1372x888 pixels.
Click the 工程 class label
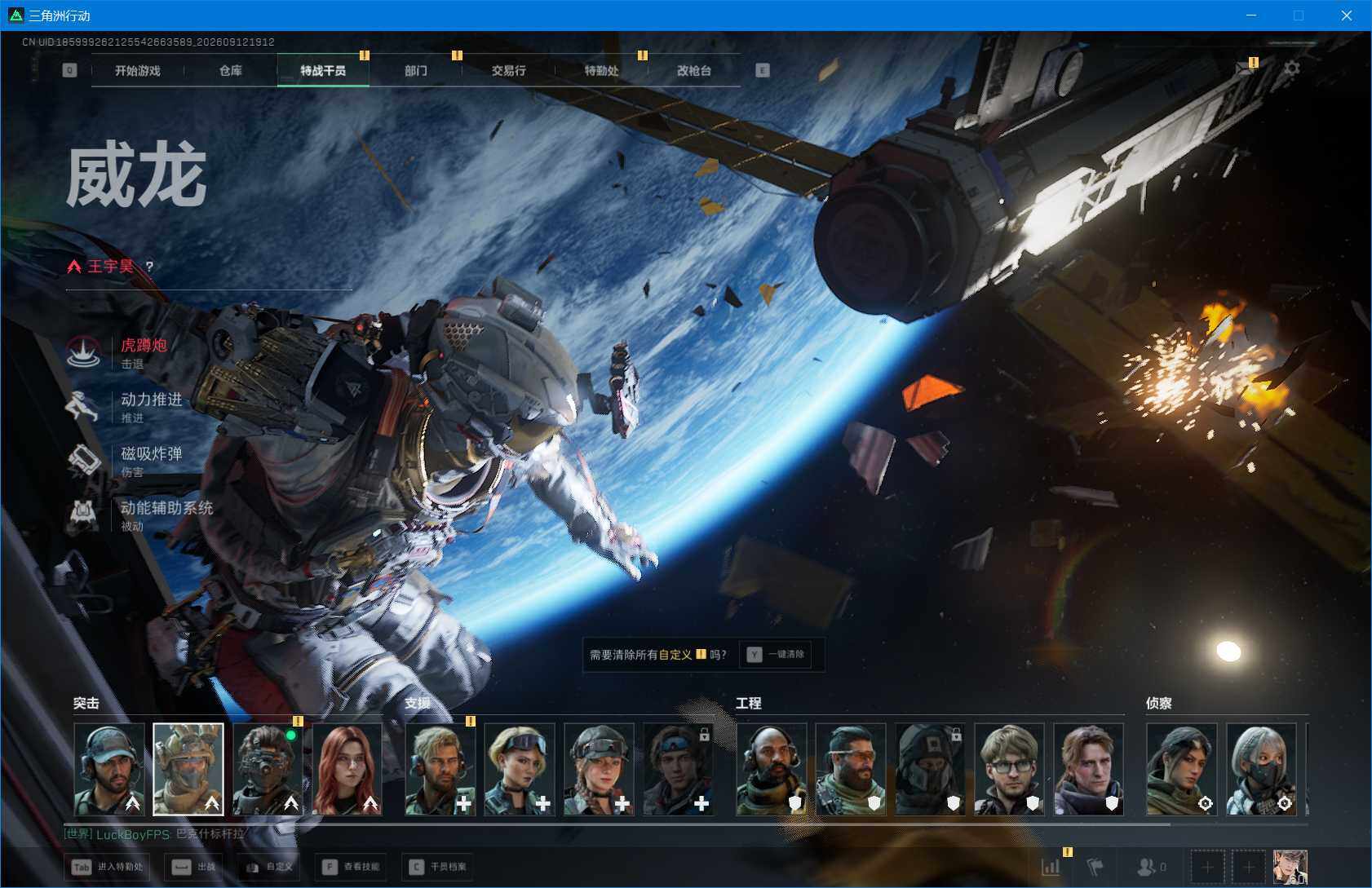coord(749,703)
